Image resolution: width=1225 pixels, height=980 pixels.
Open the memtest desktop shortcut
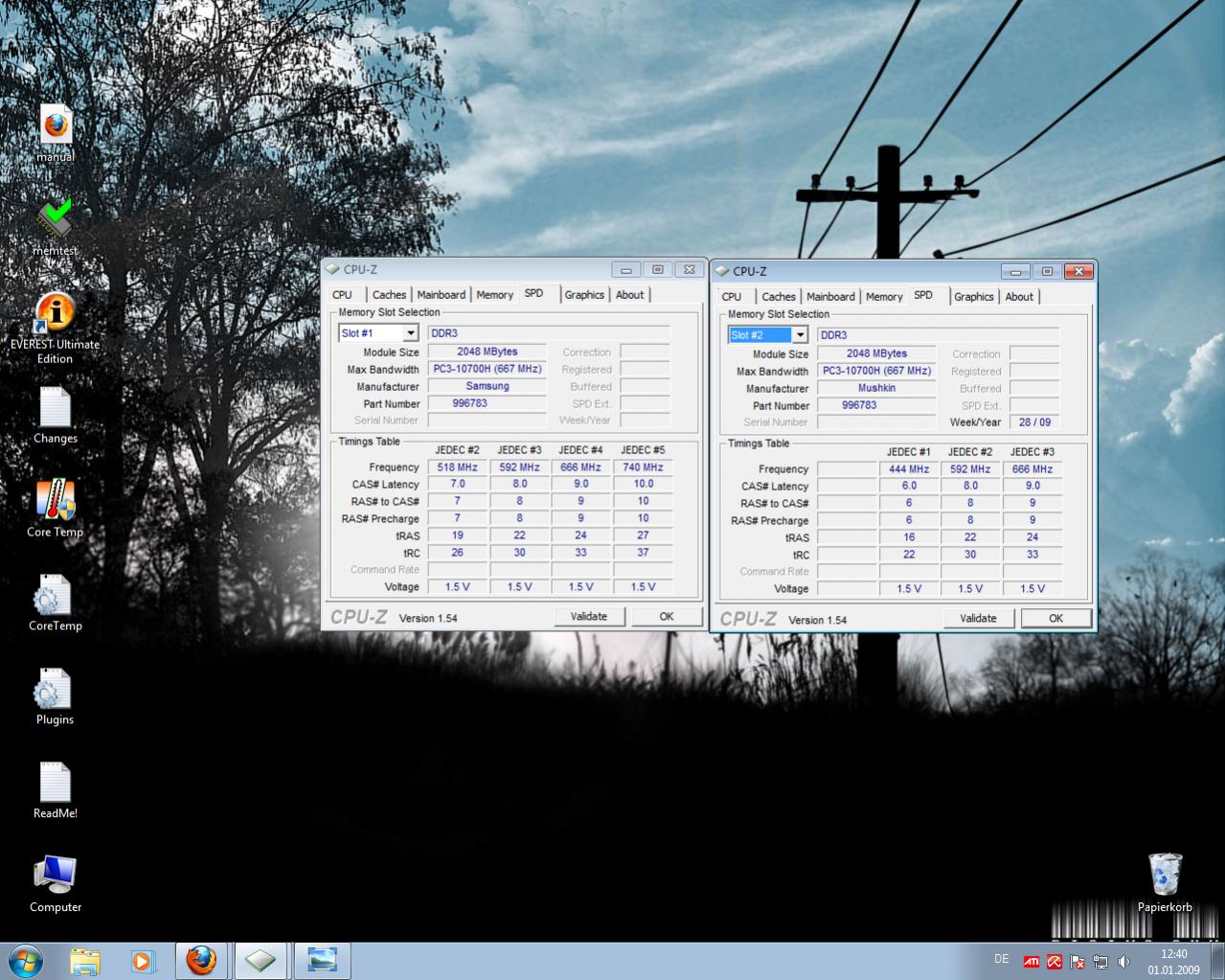[56, 227]
